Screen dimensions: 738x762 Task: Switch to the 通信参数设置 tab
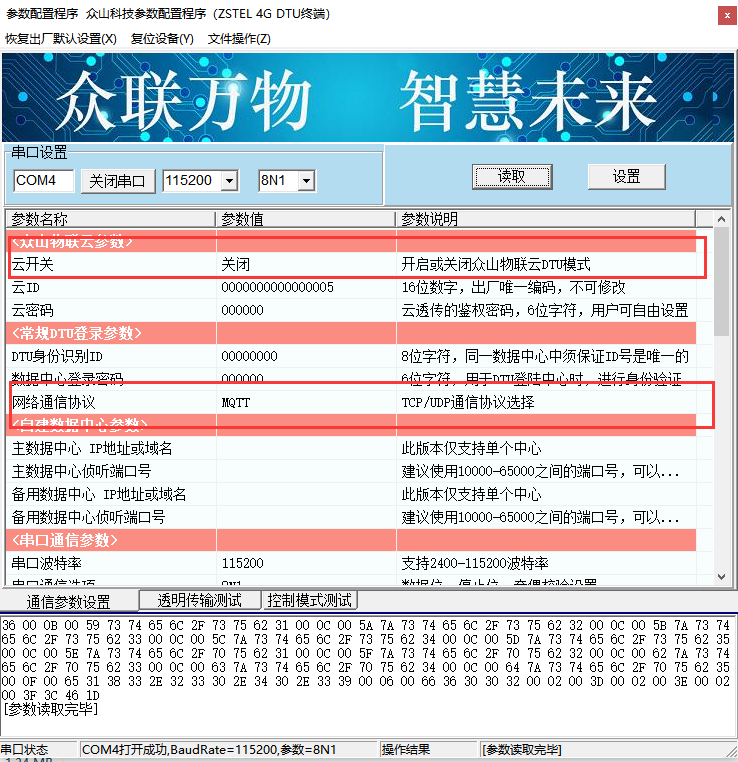[x=69, y=602]
